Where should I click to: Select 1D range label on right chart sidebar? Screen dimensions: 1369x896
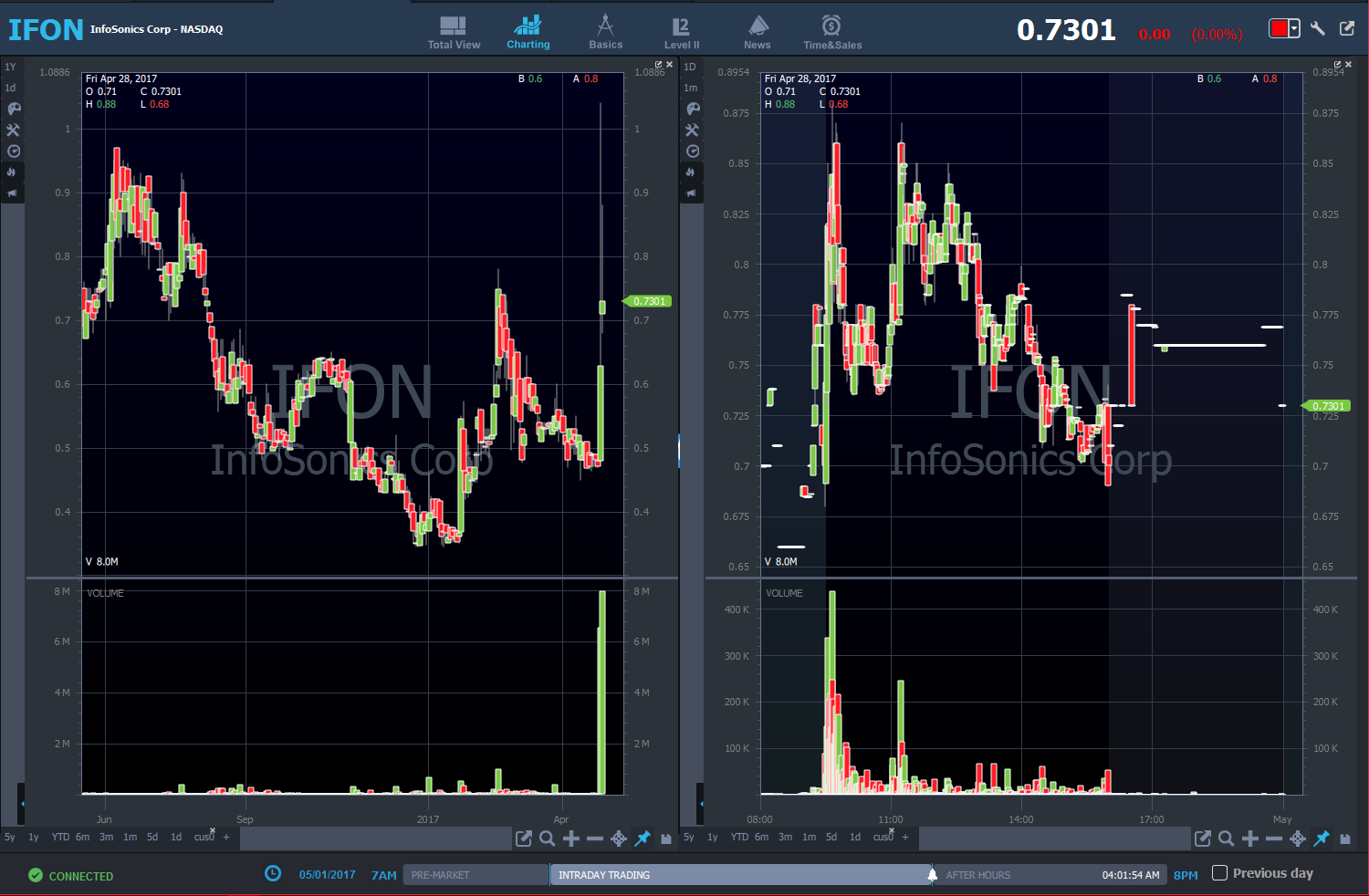[690, 67]
